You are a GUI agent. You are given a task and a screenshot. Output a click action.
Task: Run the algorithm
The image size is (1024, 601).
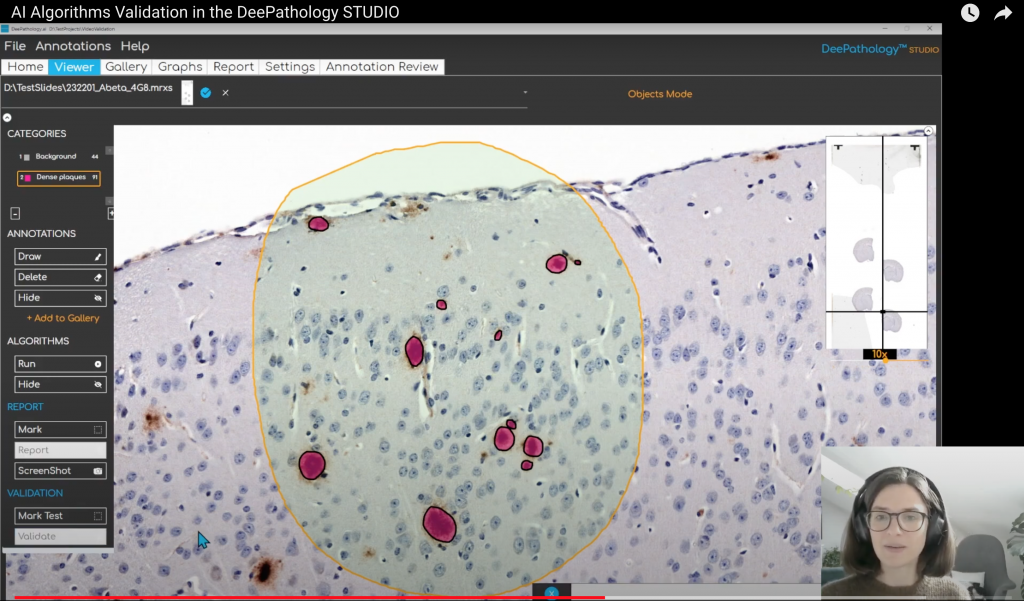(60, 364)
